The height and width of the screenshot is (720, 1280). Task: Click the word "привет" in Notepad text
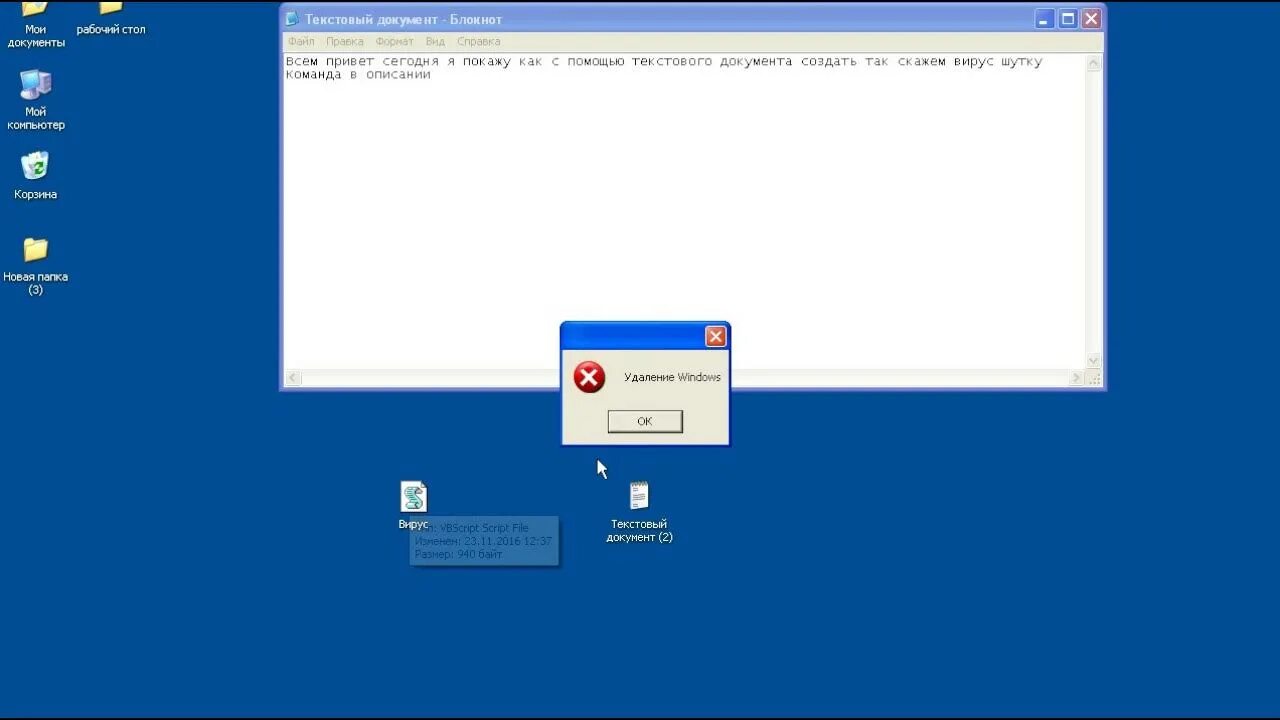(350, 62)
